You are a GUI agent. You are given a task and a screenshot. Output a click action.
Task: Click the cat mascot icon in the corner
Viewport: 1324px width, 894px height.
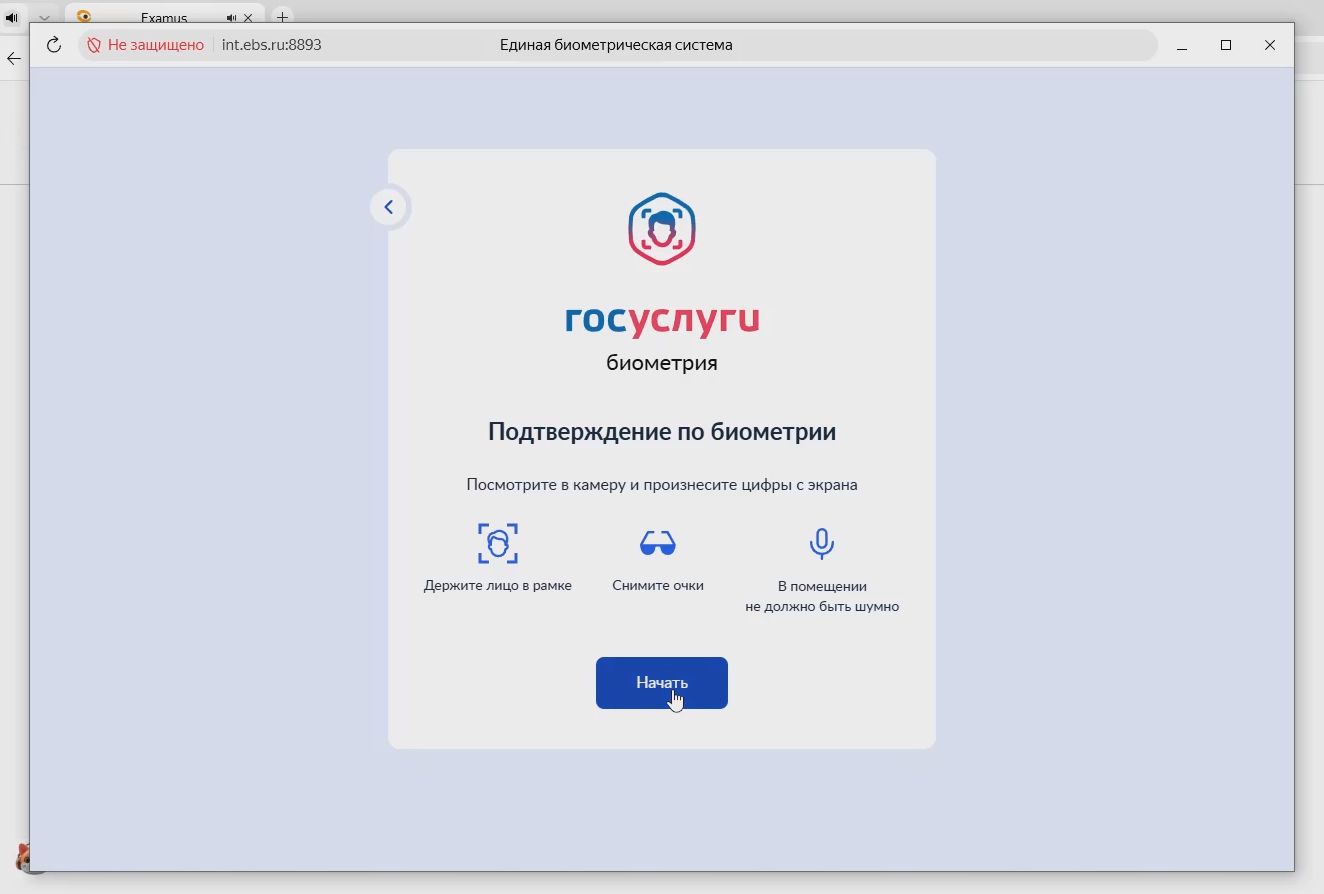point(22,858)
